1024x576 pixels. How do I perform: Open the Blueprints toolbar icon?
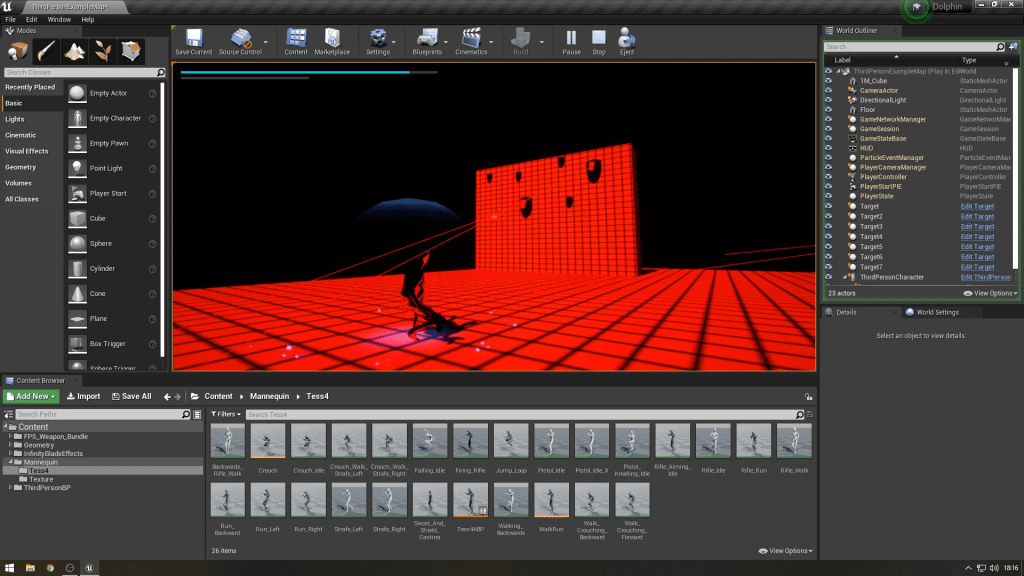[x=427, y=41]
